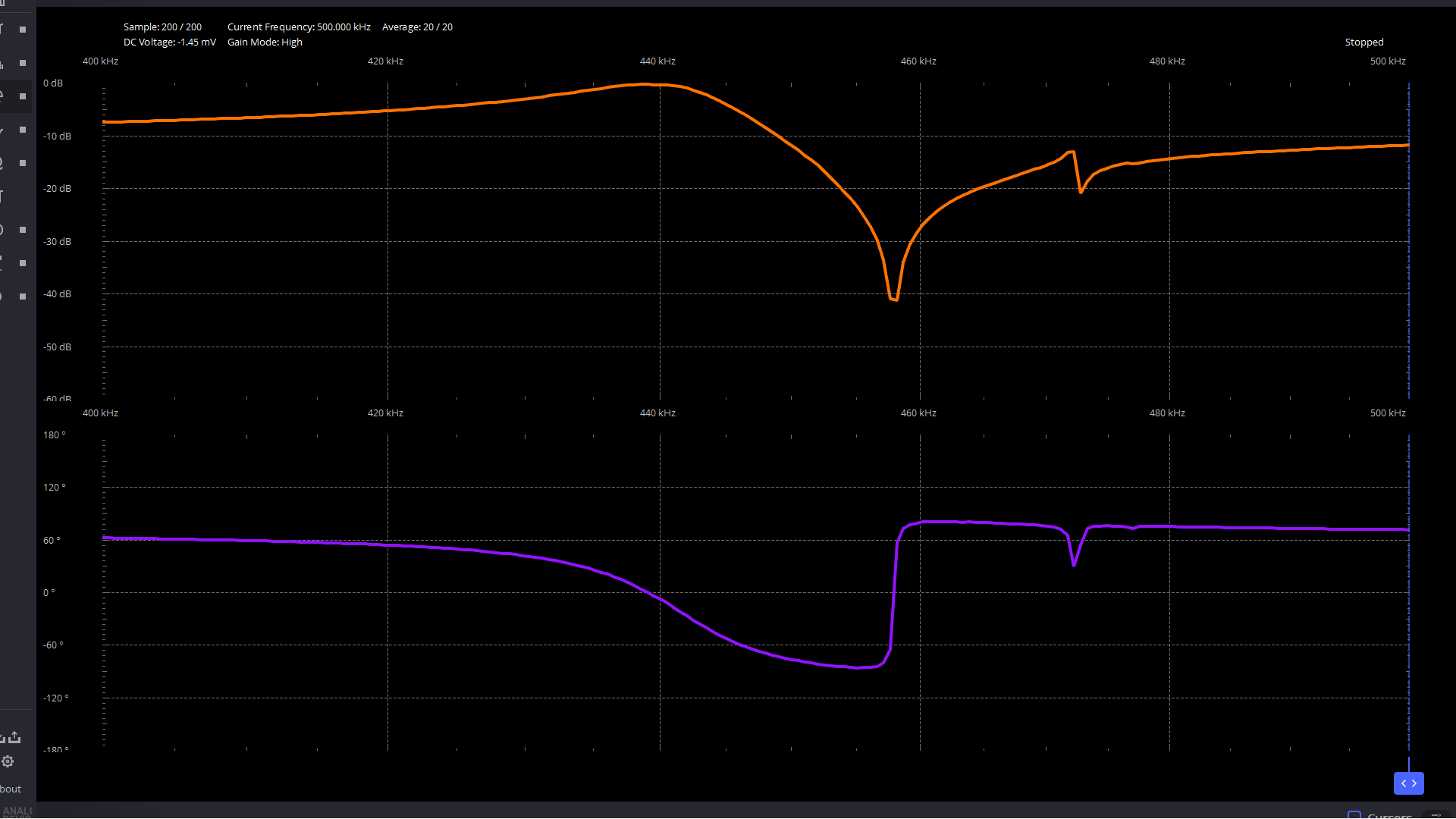
Task: Open the Signal Generator instrument icon
Action: pyautogui.click(x=2, y=130)
